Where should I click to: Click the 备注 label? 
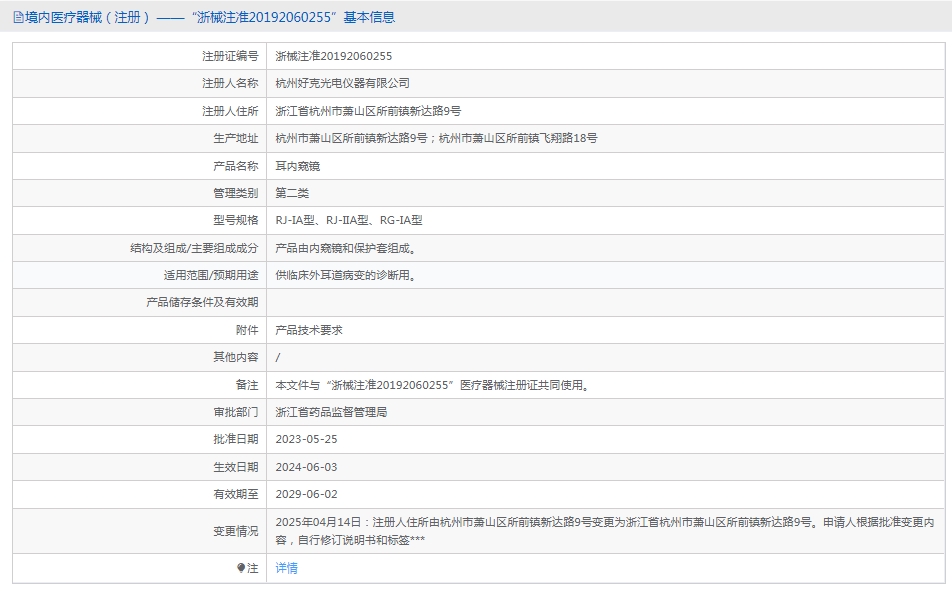[247, 384]
